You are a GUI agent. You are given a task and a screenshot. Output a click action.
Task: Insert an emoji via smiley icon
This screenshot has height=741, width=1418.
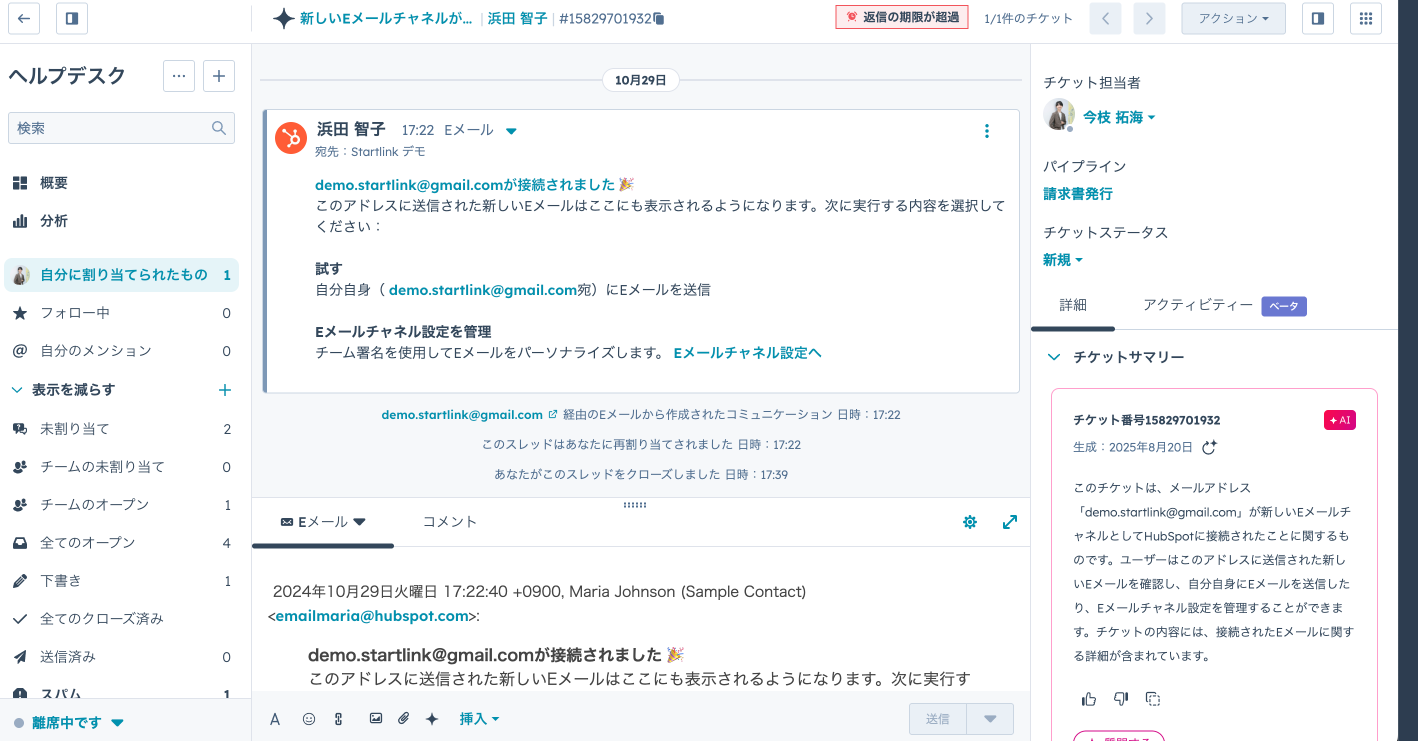309,718
